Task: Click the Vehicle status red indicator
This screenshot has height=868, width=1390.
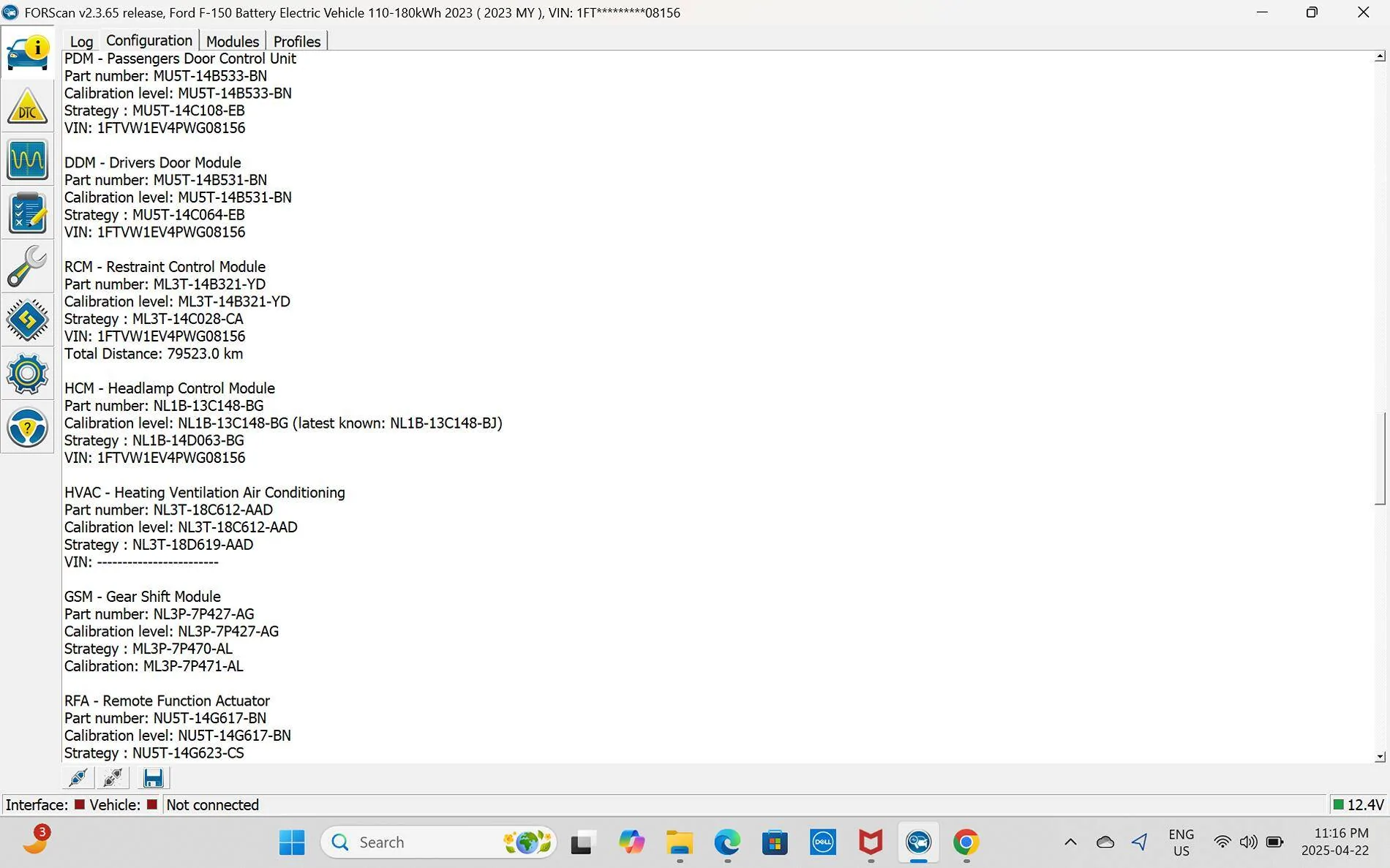Action: pyautogui.click(x=152, y=804)
